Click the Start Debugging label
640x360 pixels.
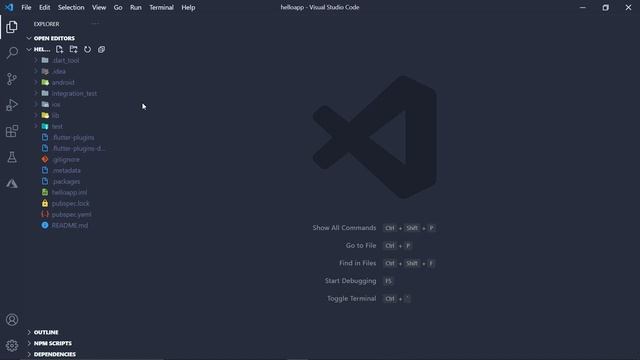point(350,281)
